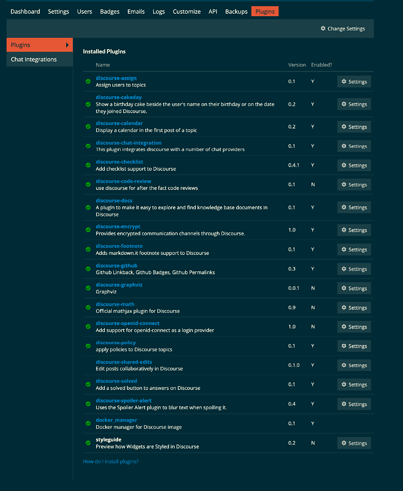Screen dimensions: 403x491
Task: Click green status icon beside discourse-math
Action: 88,307
